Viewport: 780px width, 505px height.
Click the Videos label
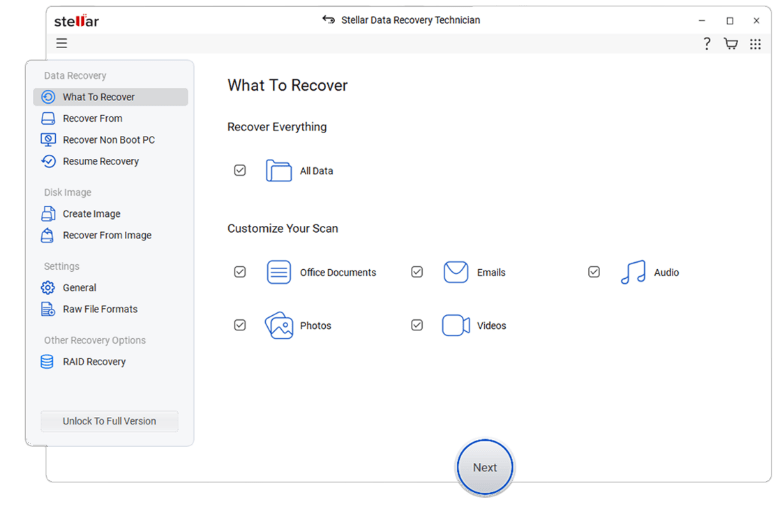491,325
